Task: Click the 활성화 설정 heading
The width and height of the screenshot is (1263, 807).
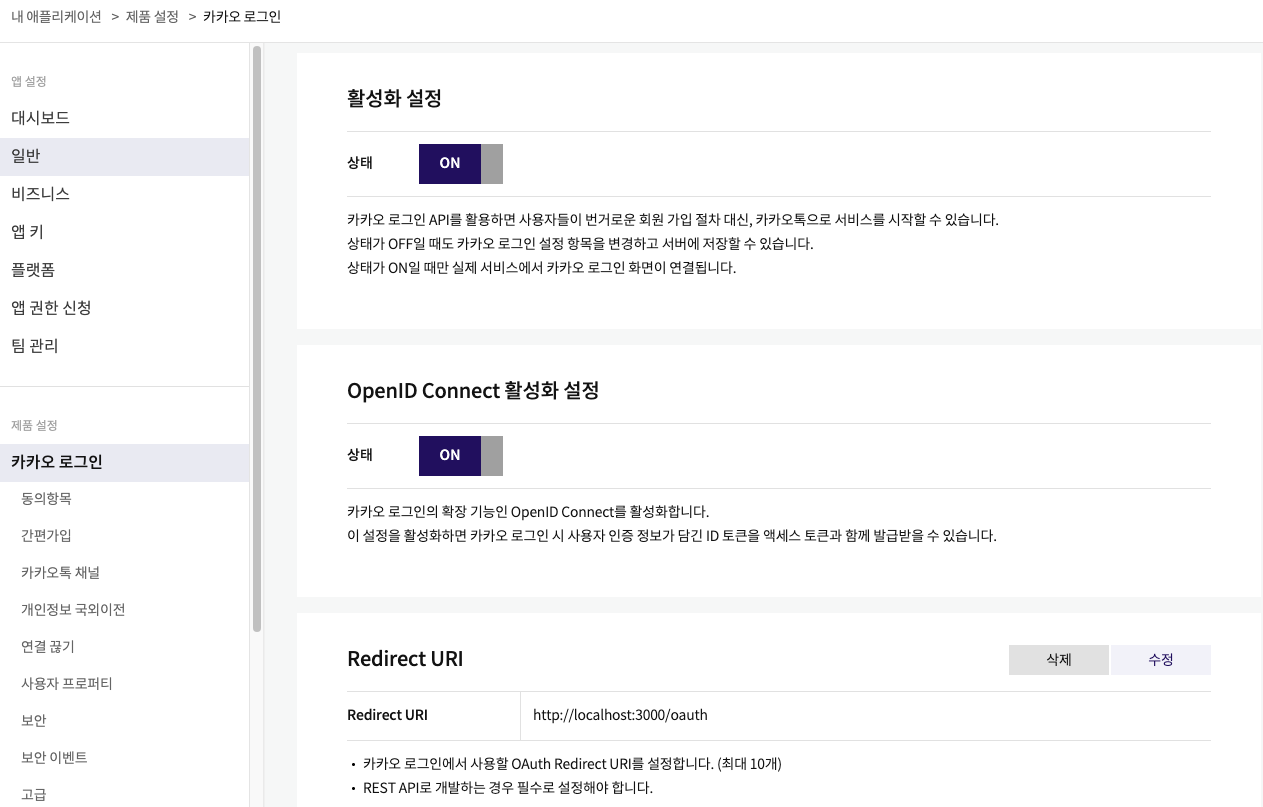Action: click(394, 98)
